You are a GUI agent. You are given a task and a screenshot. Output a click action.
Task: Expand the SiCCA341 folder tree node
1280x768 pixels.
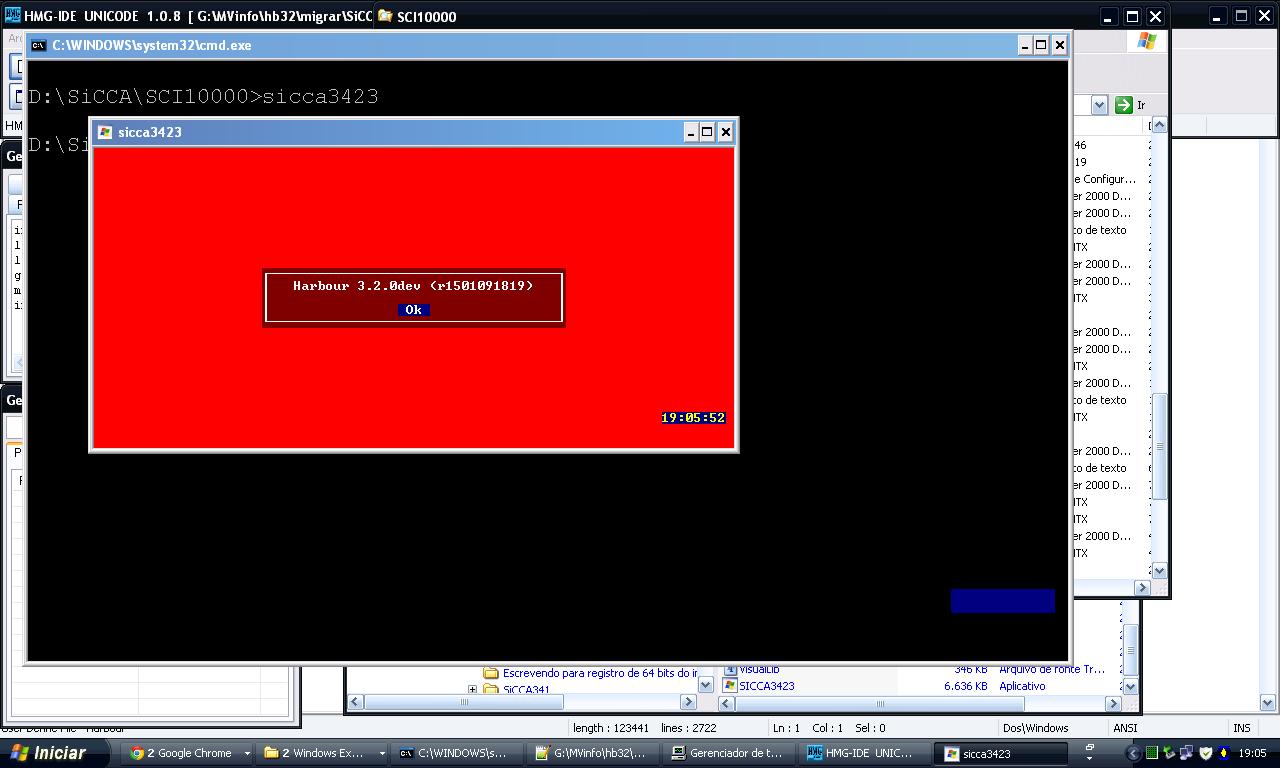[x=472, y=690]
